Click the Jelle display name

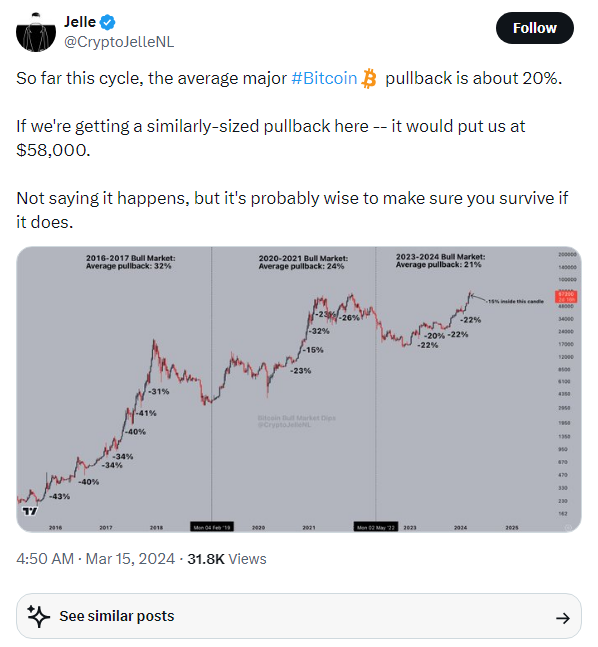click(80, 21)
